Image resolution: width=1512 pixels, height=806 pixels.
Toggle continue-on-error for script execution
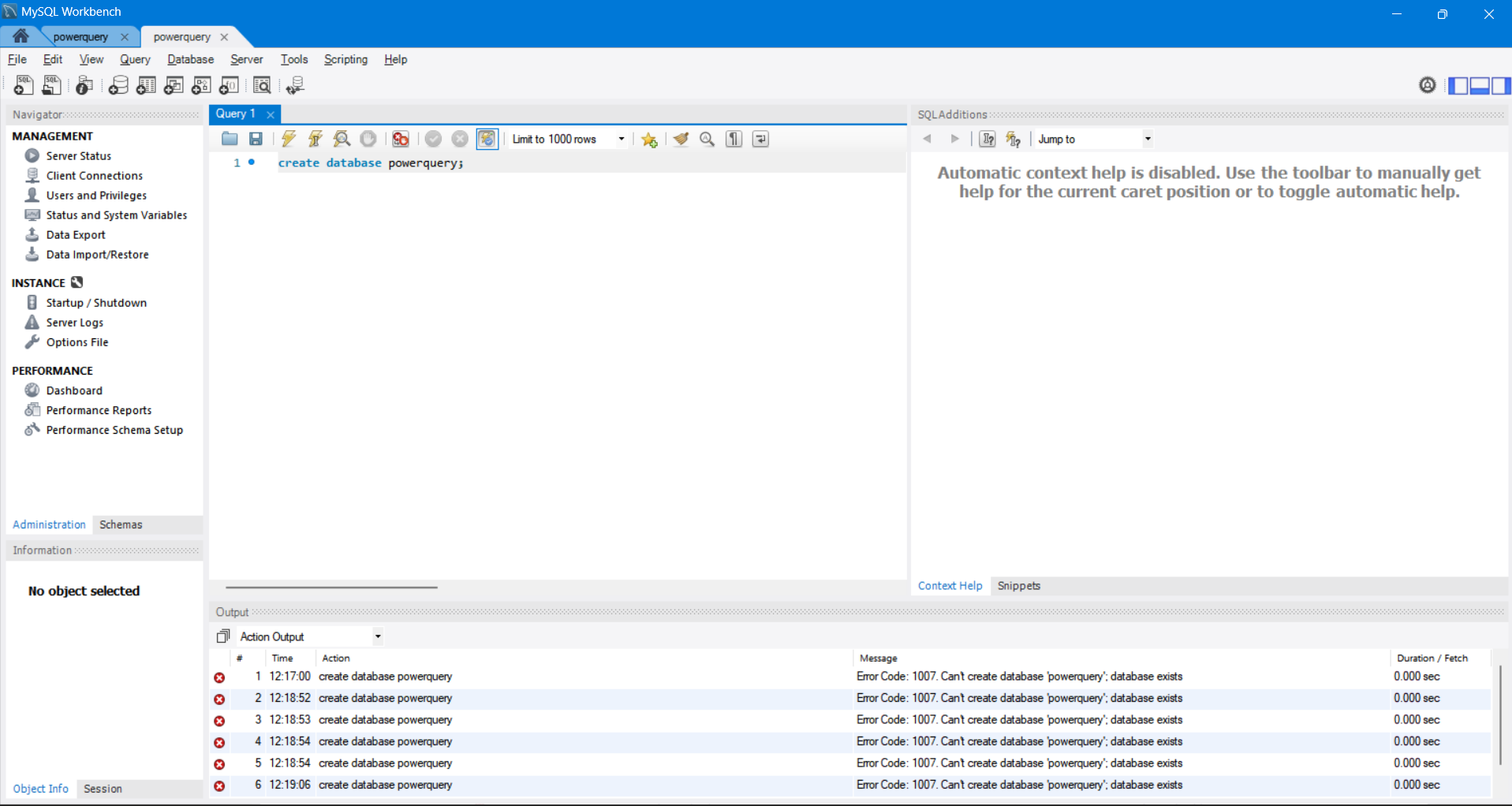[x=401, y=139]
